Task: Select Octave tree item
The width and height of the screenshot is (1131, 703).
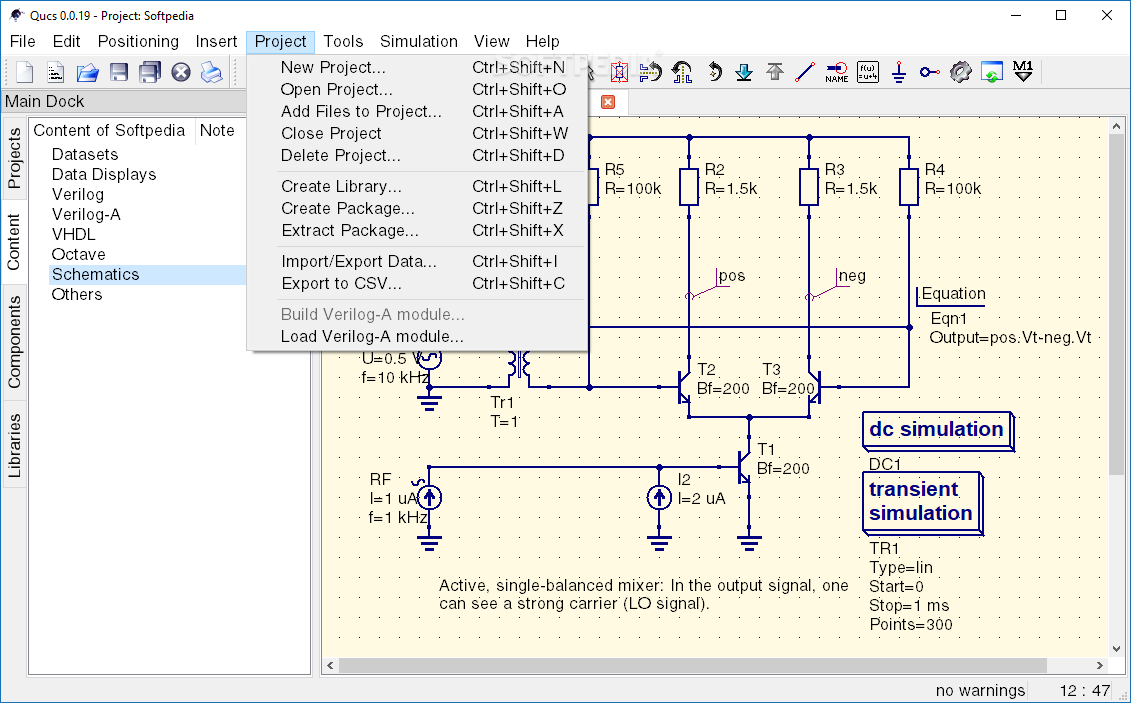Action: pos(78,255)
